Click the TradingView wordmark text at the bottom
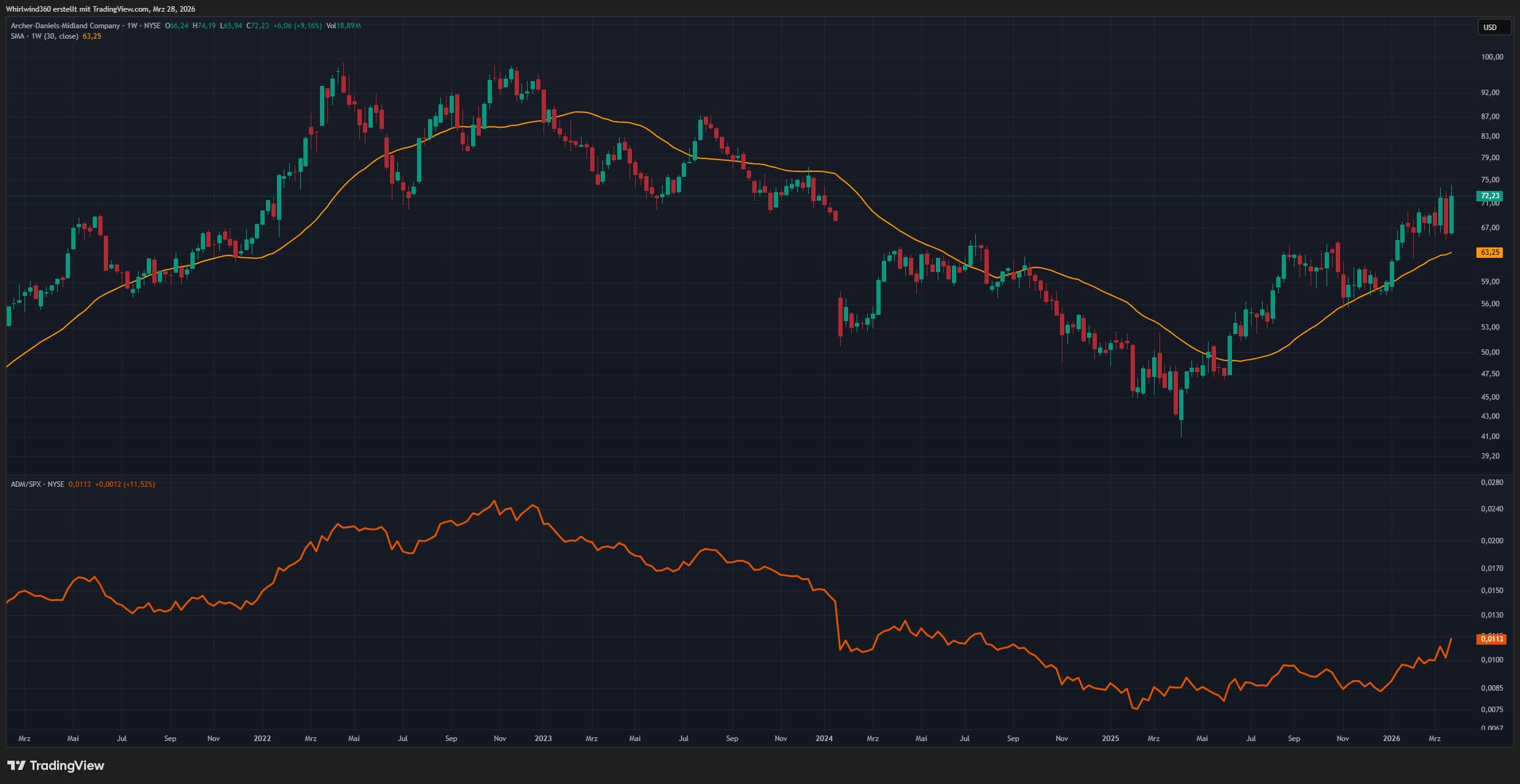1520x784 pixels. 67,766
